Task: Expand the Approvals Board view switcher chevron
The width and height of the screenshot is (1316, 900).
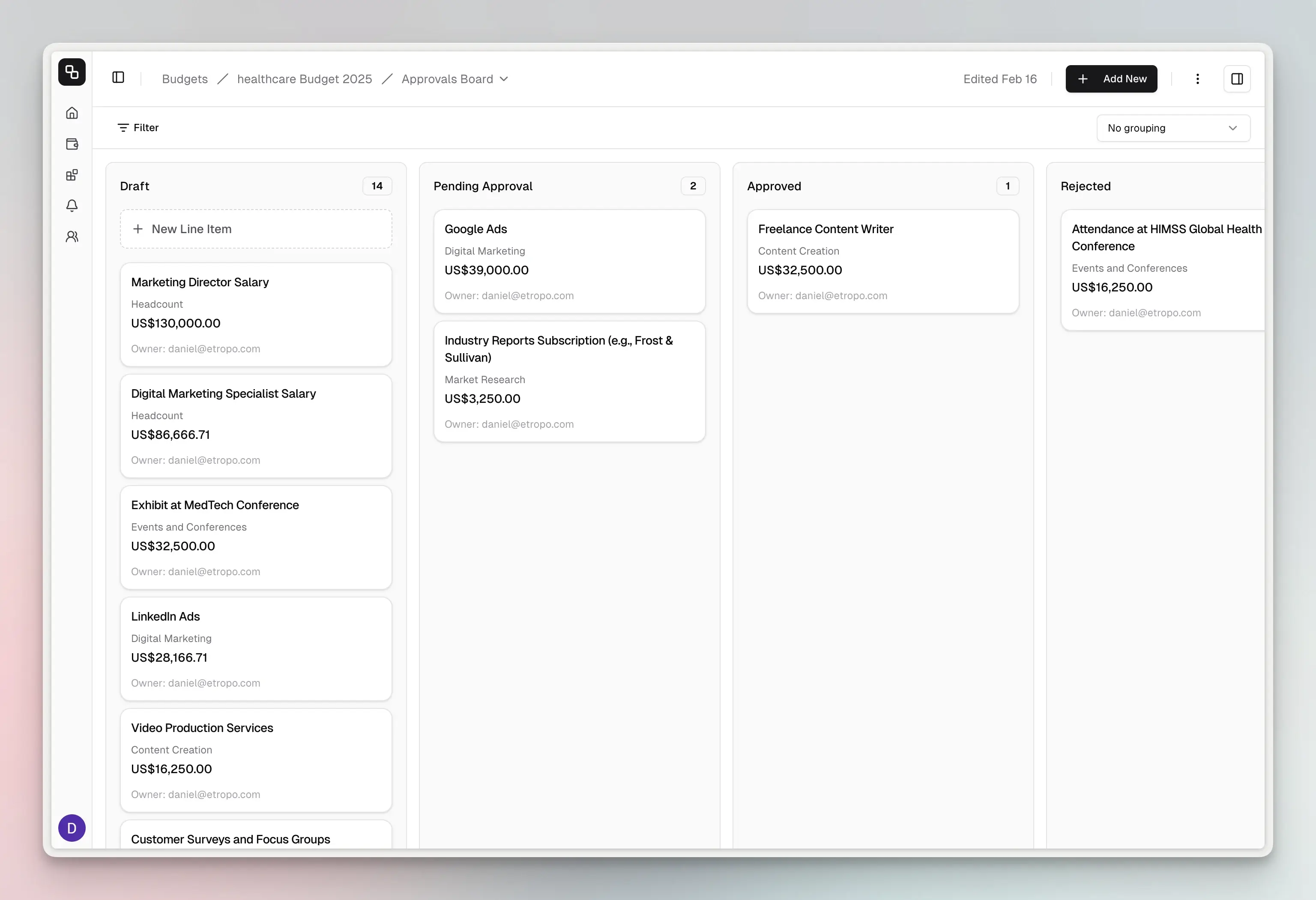Action: tap(505, 79)
